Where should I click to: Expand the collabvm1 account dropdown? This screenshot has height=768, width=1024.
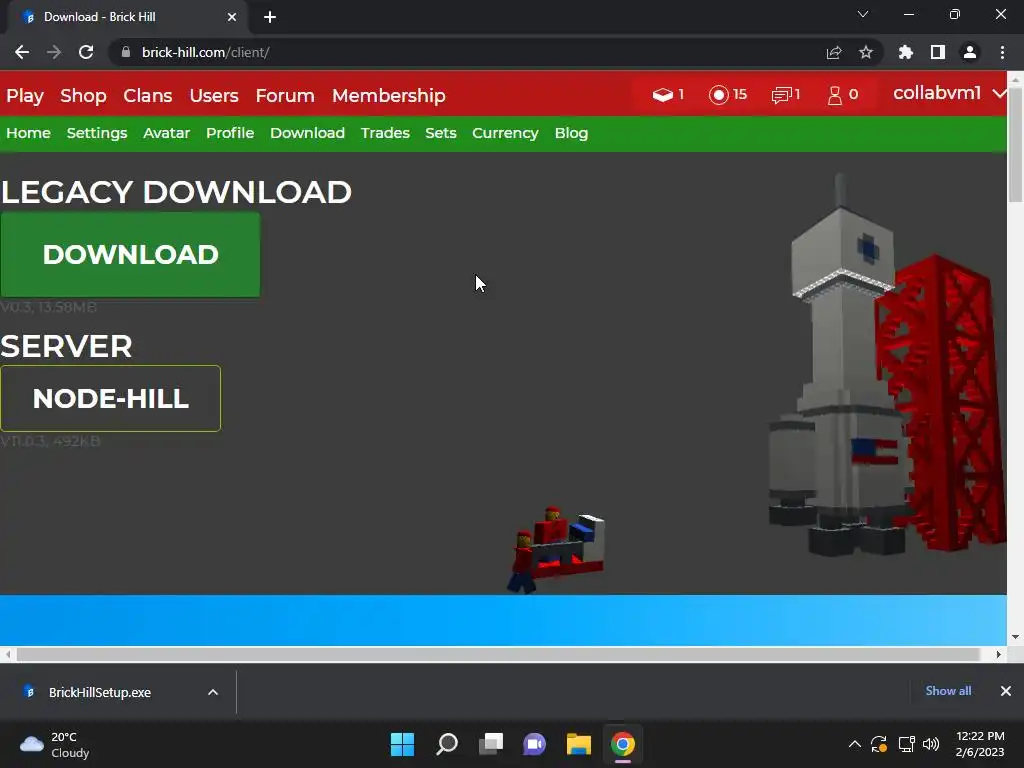(x=949, y=93)
